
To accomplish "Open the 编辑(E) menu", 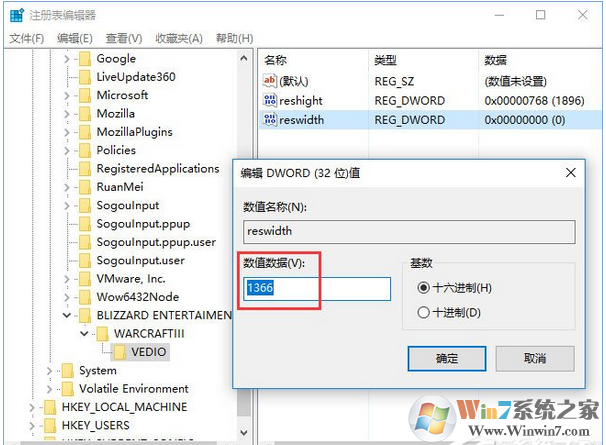I will (x=75, y=38).
